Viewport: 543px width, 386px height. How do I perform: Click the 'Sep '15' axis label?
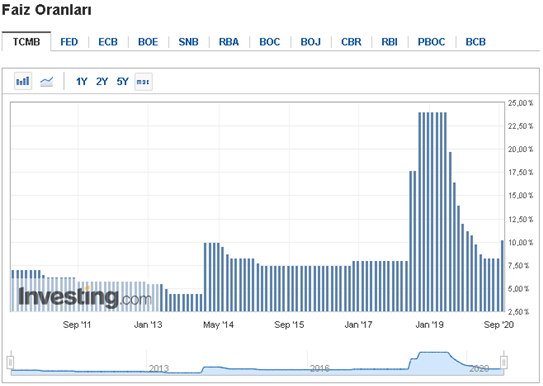(x=289, y=325)
